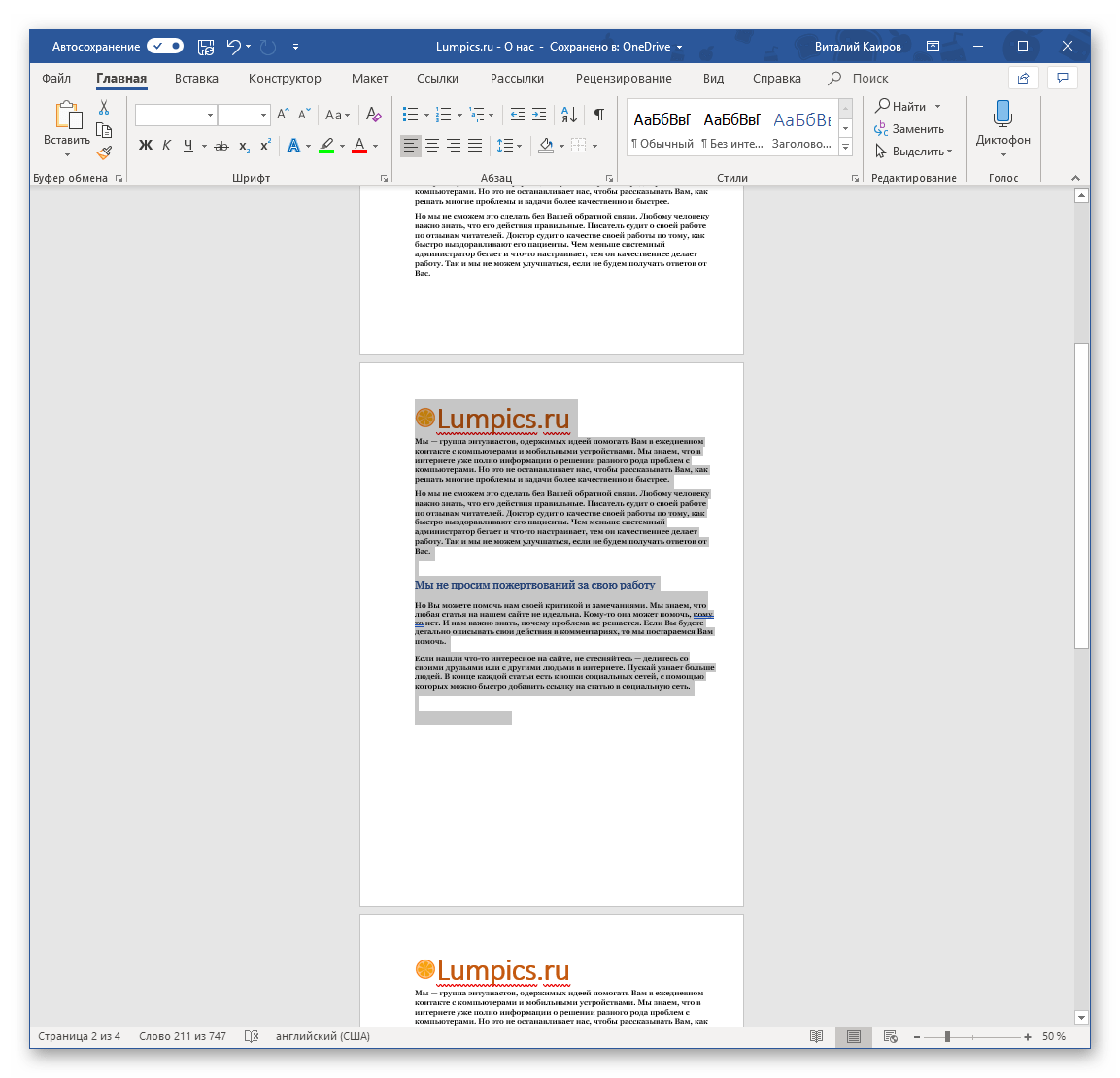
Task: Switch to the Рецензирование tab
Action: (x=624, y=79)
